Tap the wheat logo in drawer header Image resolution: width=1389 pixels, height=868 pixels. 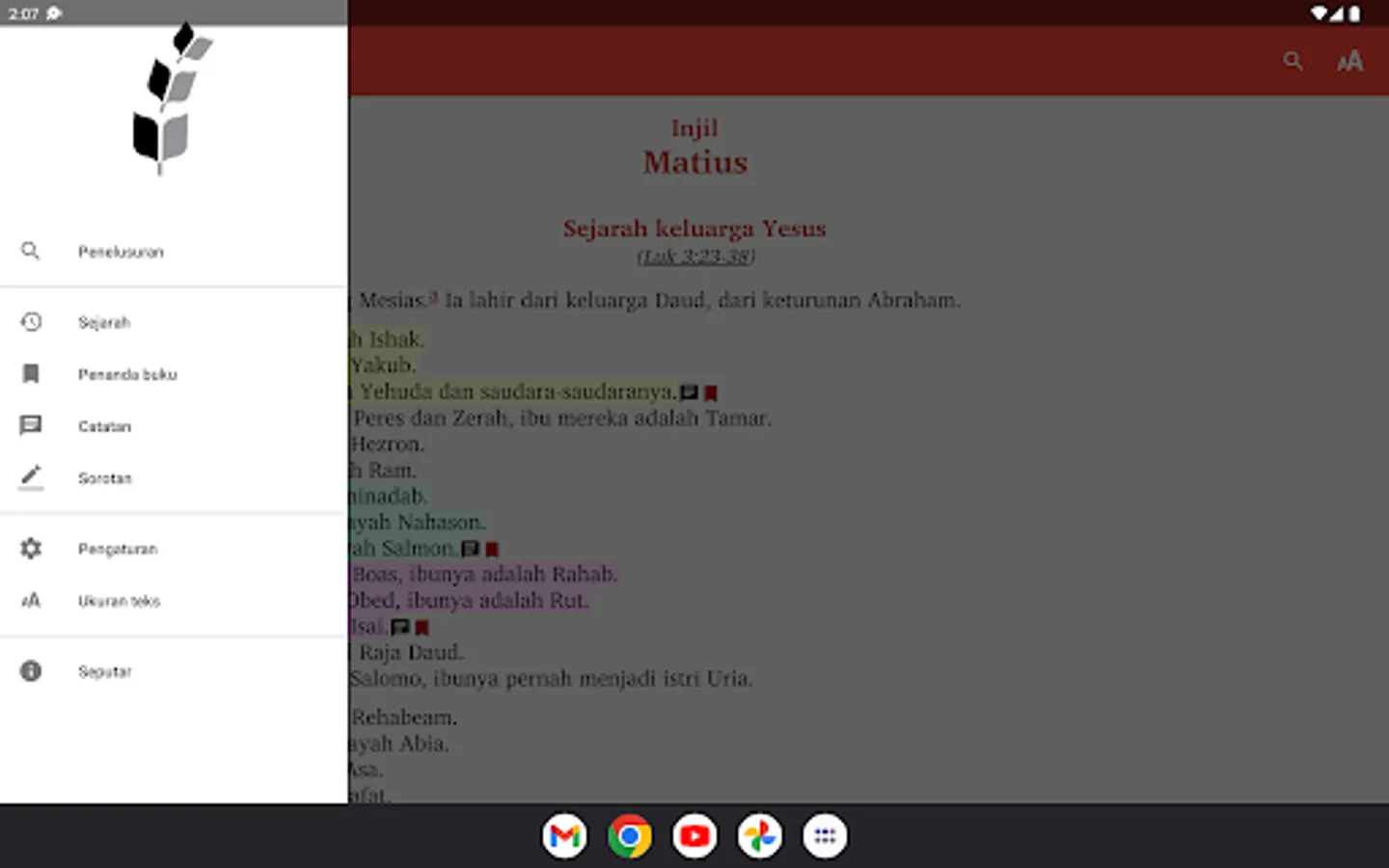coord(172,99)
